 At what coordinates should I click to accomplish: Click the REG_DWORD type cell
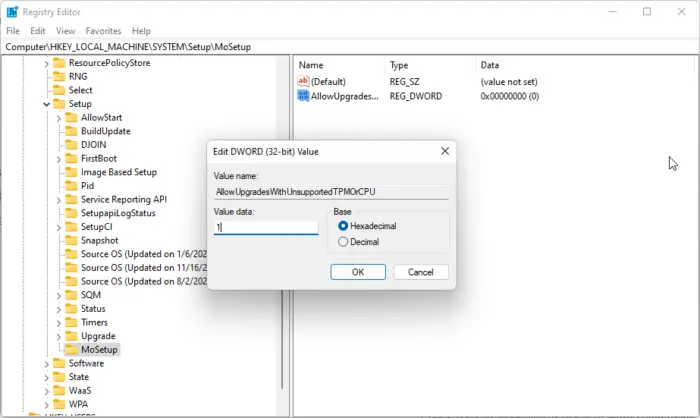tap(416, 96)
